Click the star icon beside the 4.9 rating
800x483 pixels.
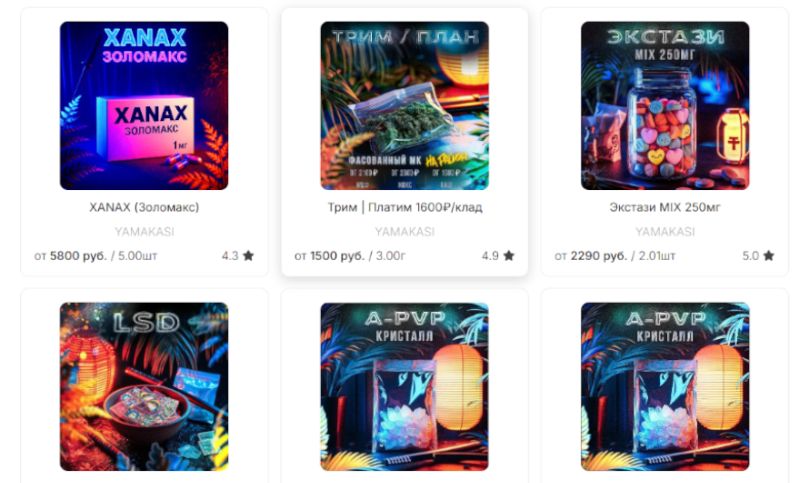[509, 256]
